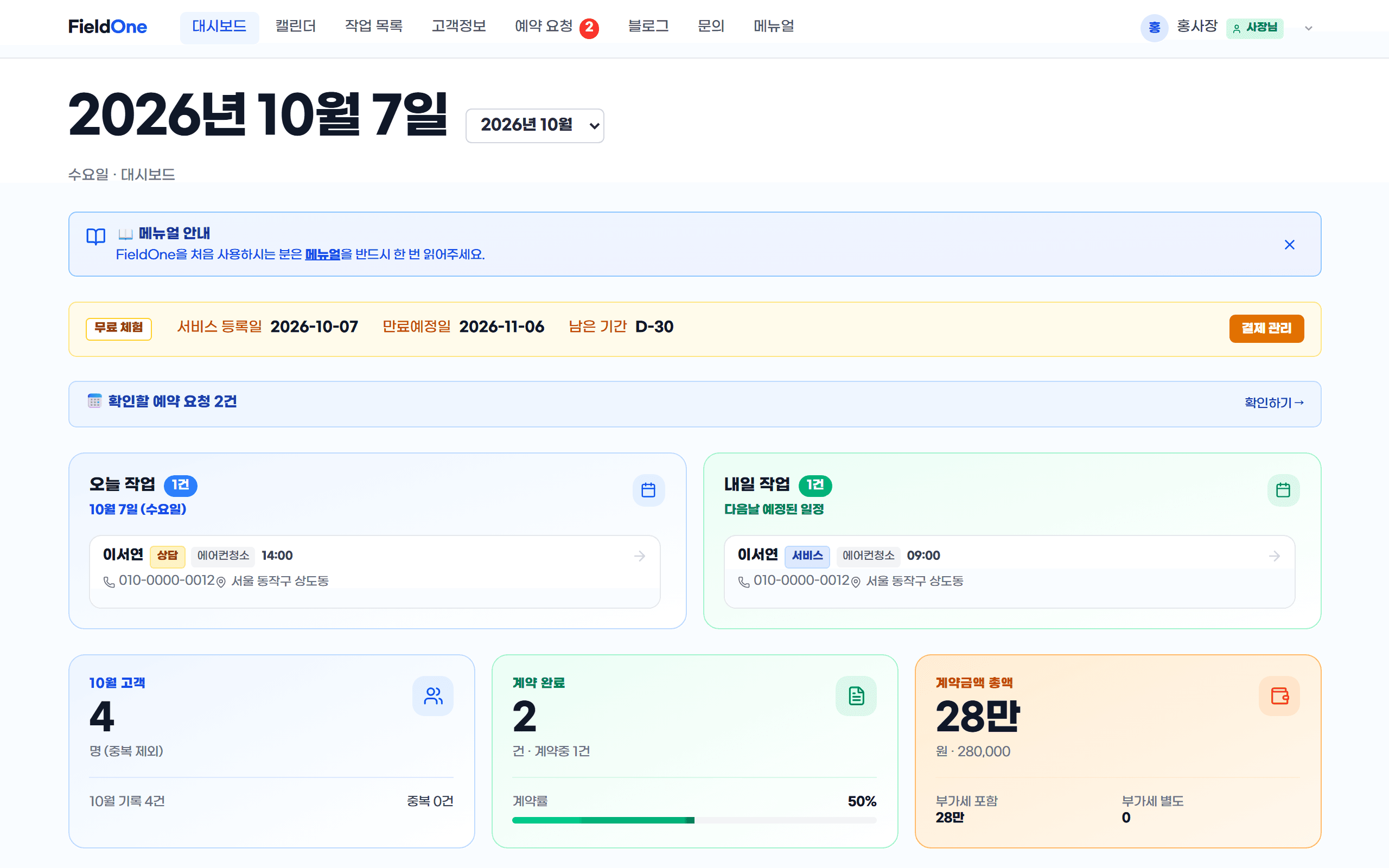Click the calendar icon in 오늘 작업 card

click(648, 490)
